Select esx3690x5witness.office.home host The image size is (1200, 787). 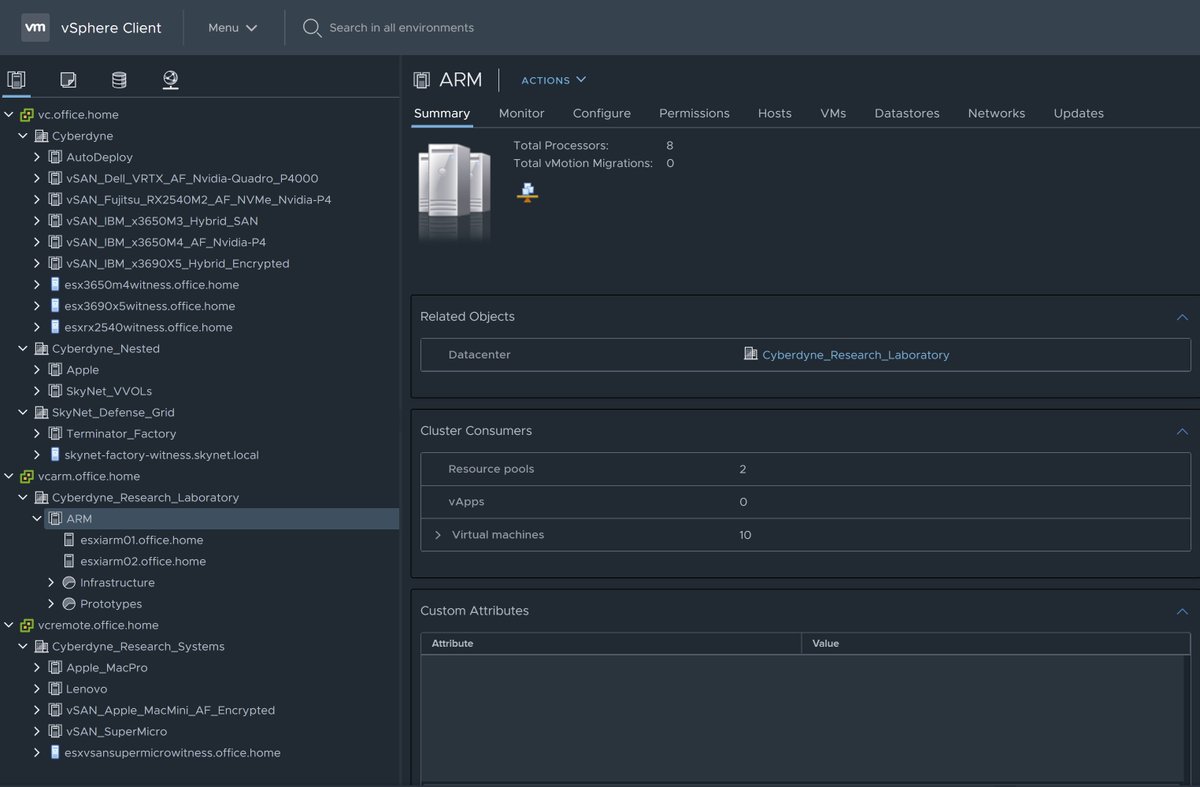[x=150, y=306]
